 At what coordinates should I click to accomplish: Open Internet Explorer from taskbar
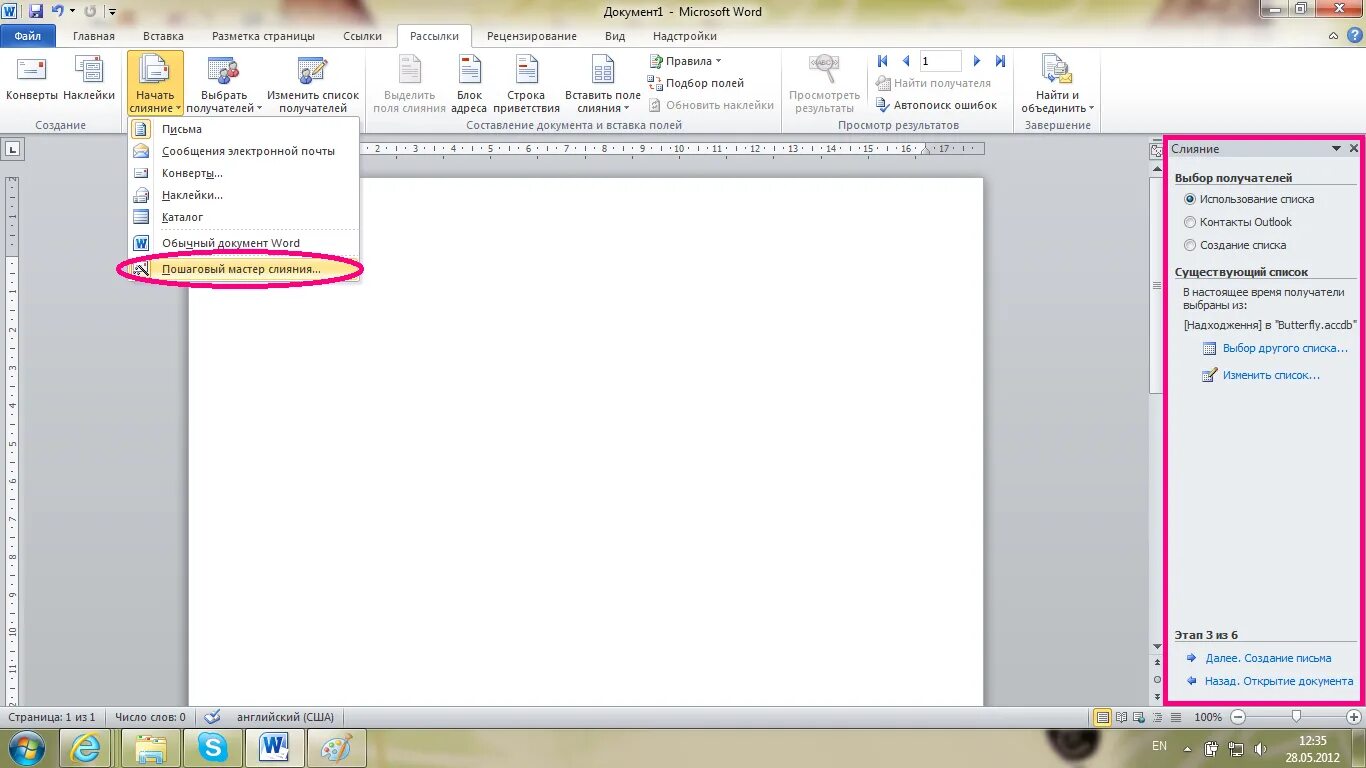click(x=85, y=747)
